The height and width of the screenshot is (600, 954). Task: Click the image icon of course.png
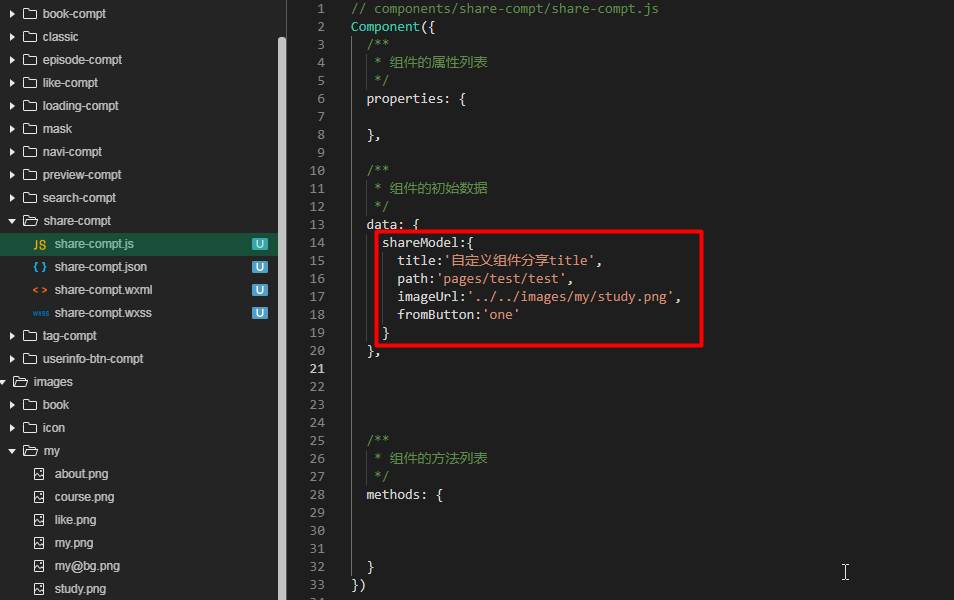(39, 497)
